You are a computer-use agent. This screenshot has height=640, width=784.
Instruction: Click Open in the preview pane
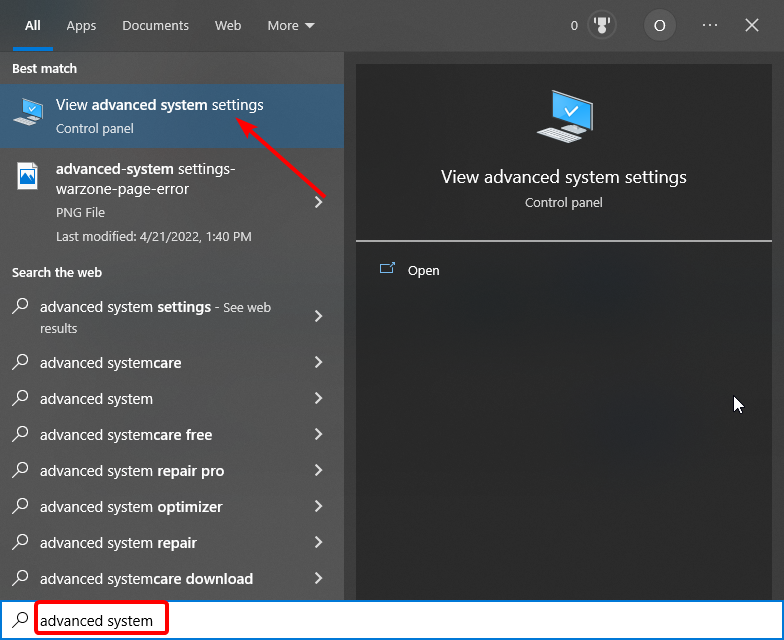(x=424, y=270)
